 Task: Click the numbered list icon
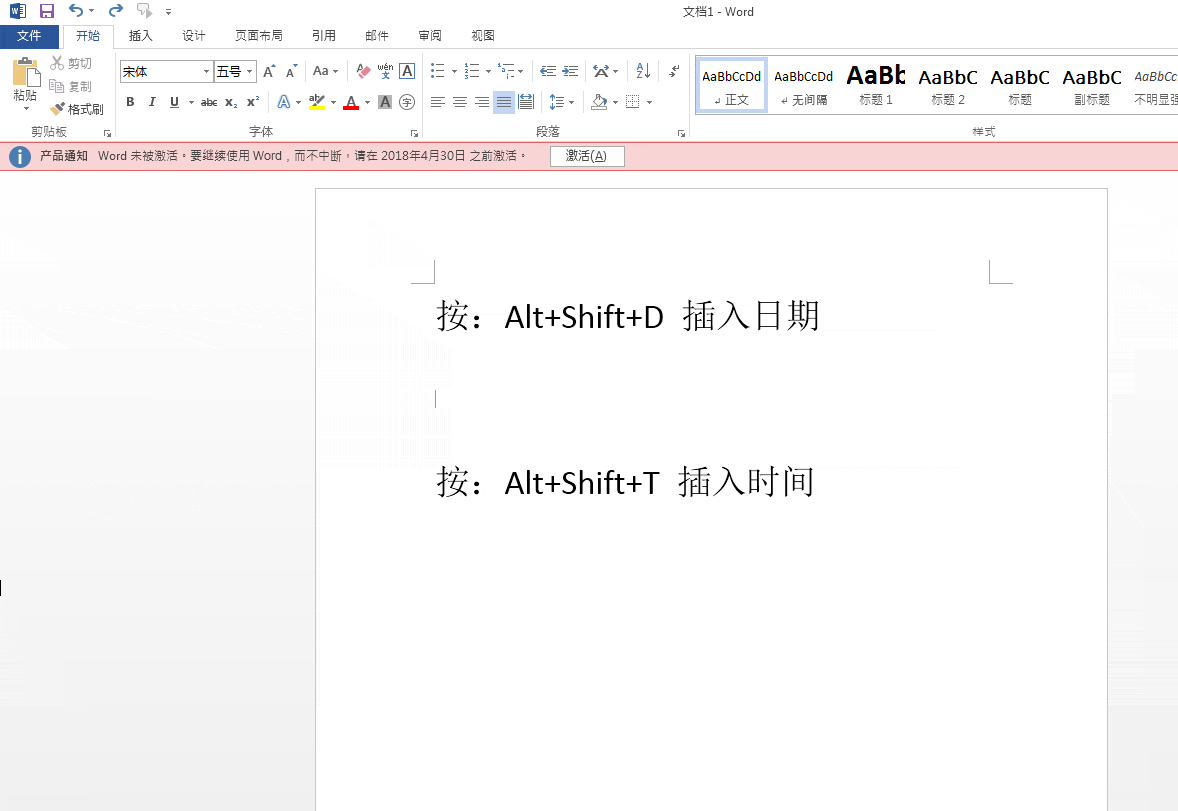click(472, 71)
